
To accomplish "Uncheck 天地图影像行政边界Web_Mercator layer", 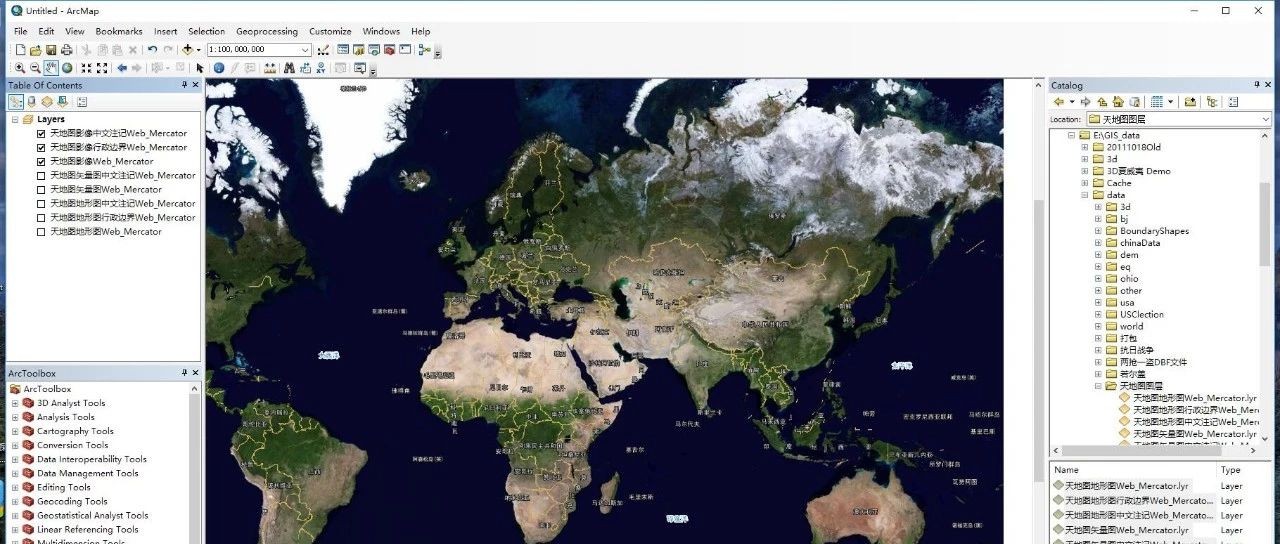I will point(41,147).
